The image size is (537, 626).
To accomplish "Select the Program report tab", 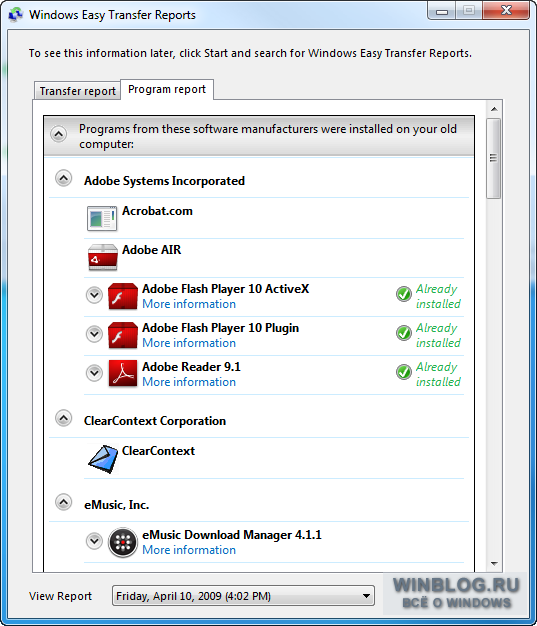I will click(x=167, y=89).
